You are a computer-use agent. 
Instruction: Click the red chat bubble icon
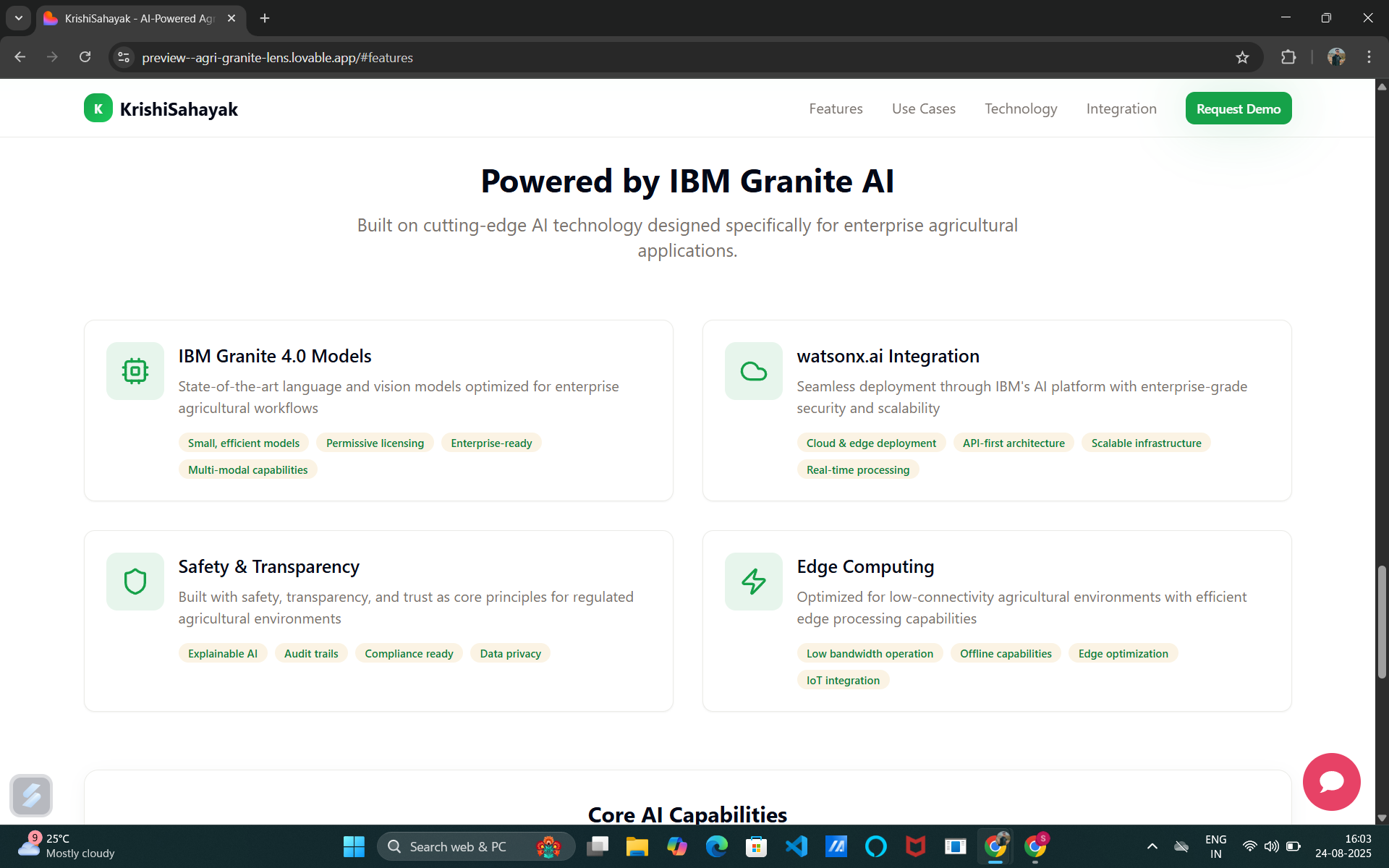(x=1331, y=782)
